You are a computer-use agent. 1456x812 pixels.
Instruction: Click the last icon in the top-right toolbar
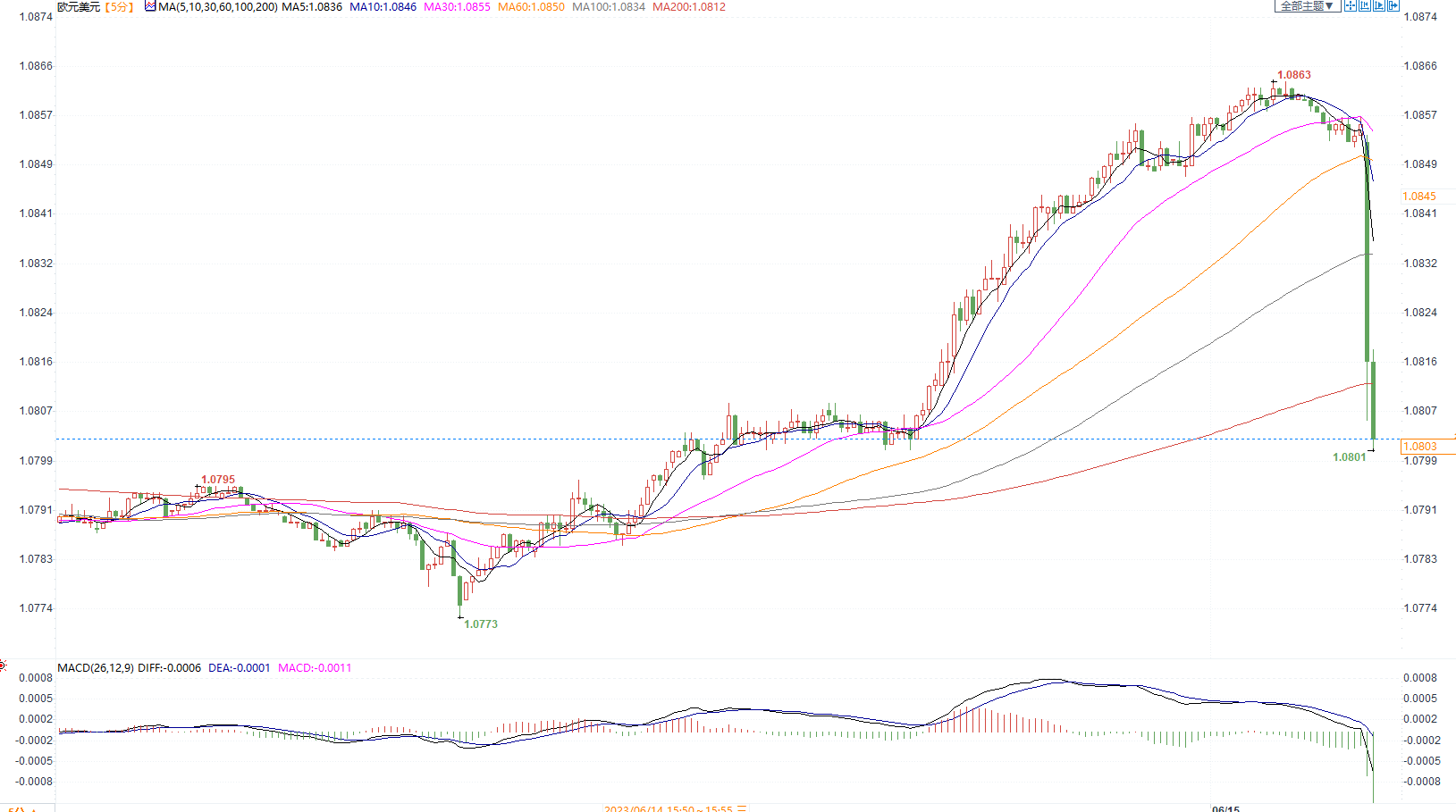pos(1393,5)
